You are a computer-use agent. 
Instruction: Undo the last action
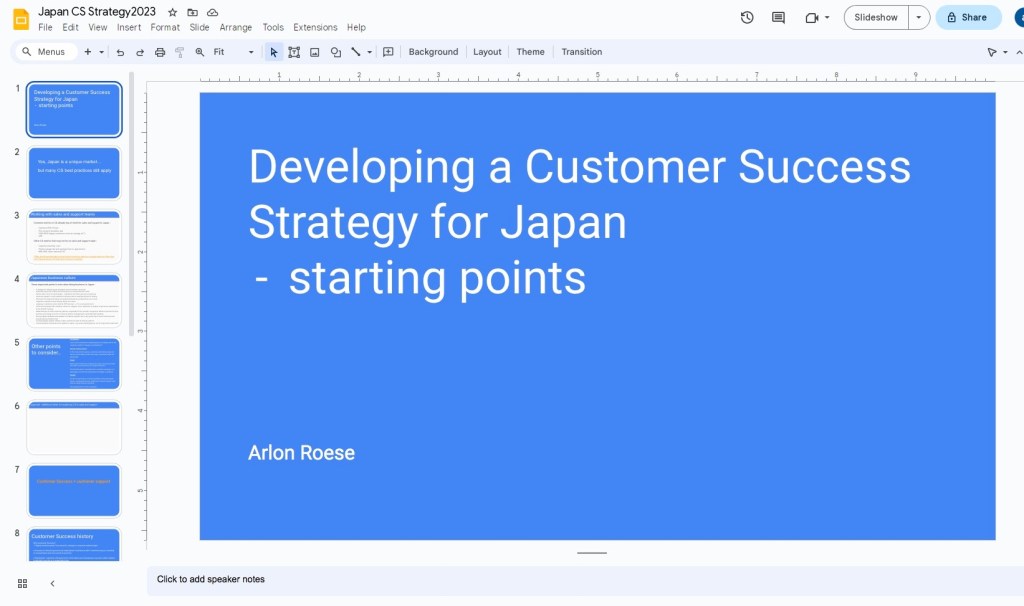(120, 51)
